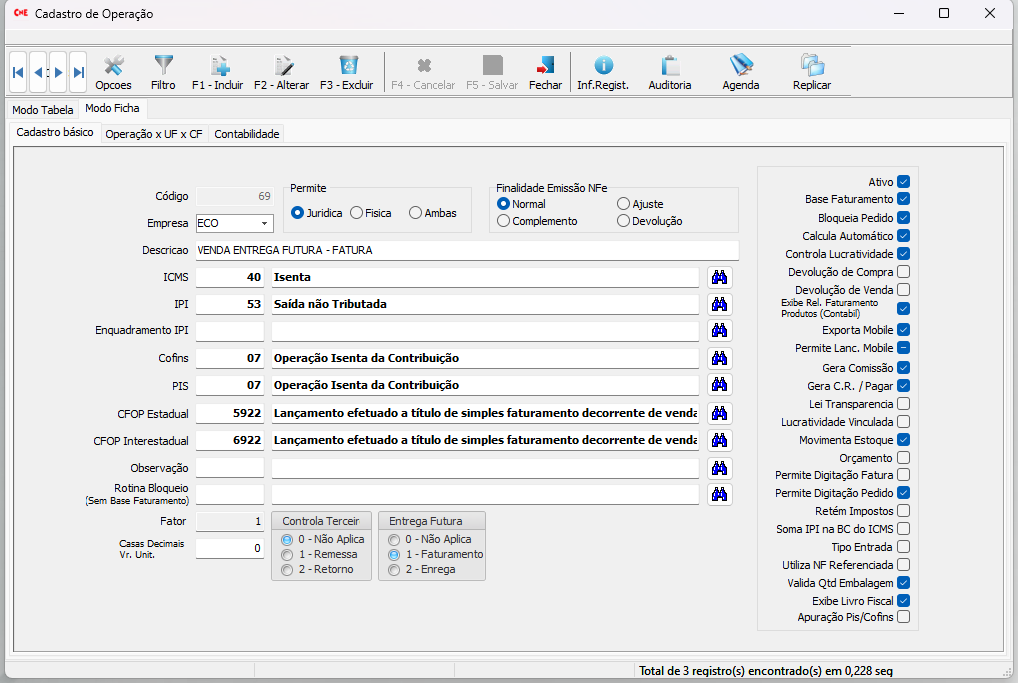
Task: Go to the last record arrow
Action: (78, 72)
